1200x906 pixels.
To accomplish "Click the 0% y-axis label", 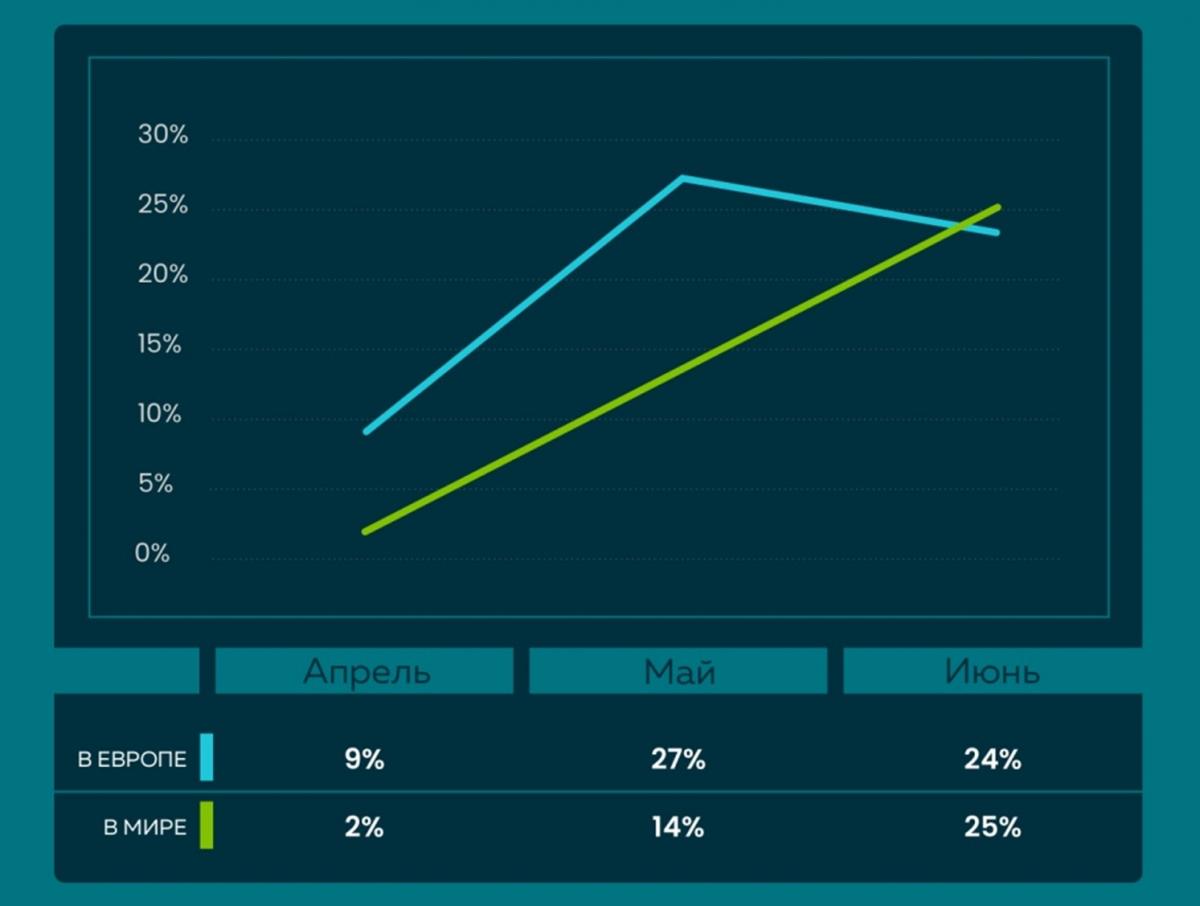I will pos(152,553).
